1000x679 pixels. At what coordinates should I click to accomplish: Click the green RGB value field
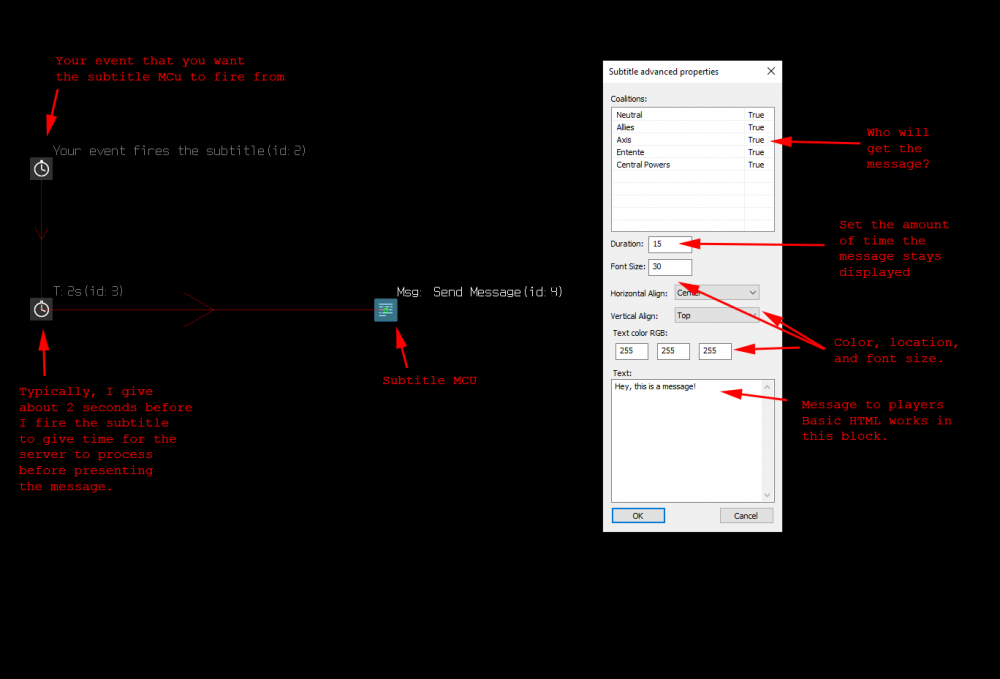(x=673, y=351)
